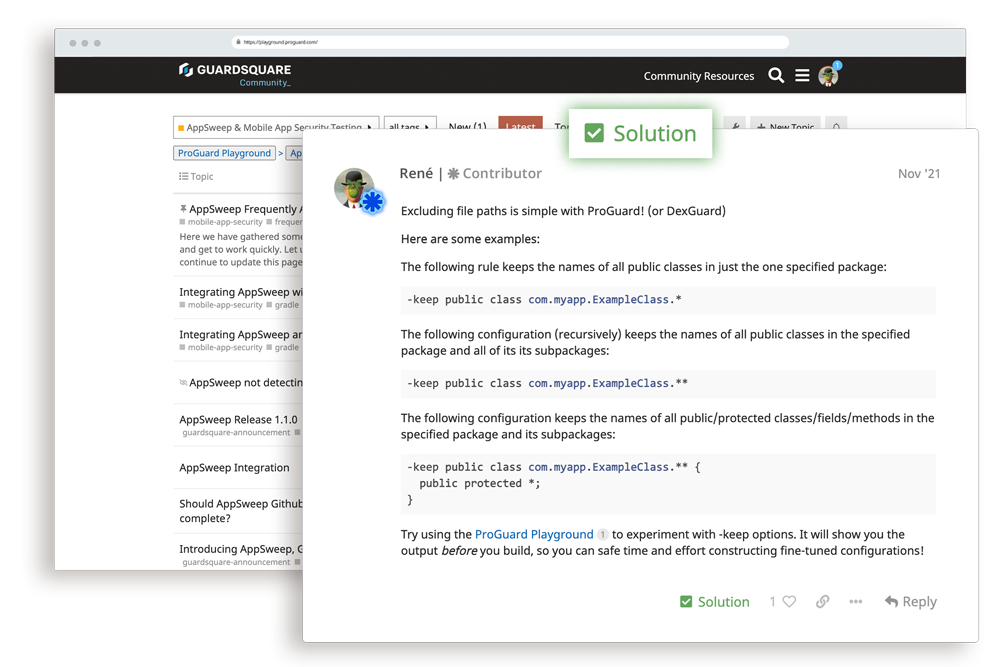Copy the post link with the chain icon
Image resolution: width=1000 pixels, height=667 pixels.
point(823,601)
